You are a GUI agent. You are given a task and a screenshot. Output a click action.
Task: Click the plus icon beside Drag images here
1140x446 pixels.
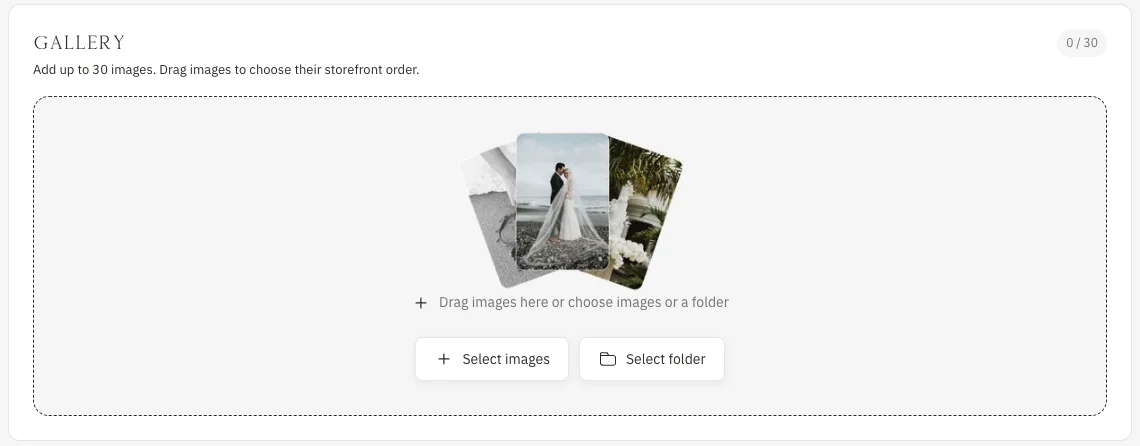(420, 303)
